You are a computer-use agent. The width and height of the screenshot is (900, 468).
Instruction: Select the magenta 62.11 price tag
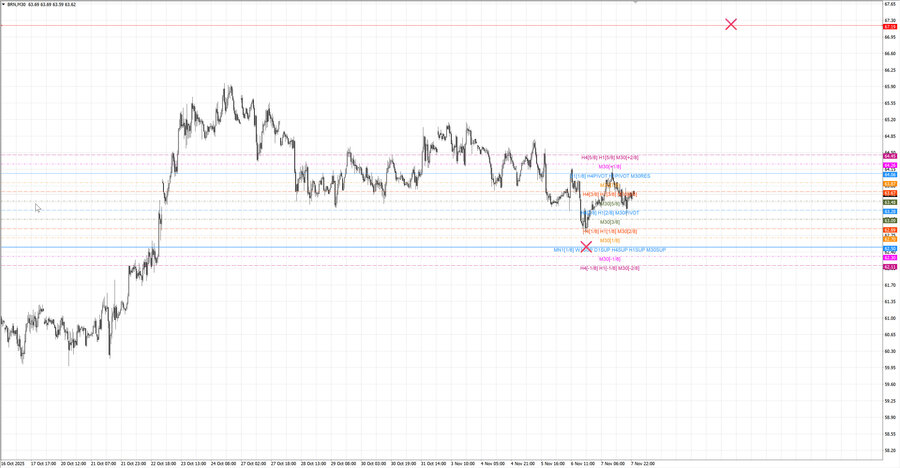(889, 267)
